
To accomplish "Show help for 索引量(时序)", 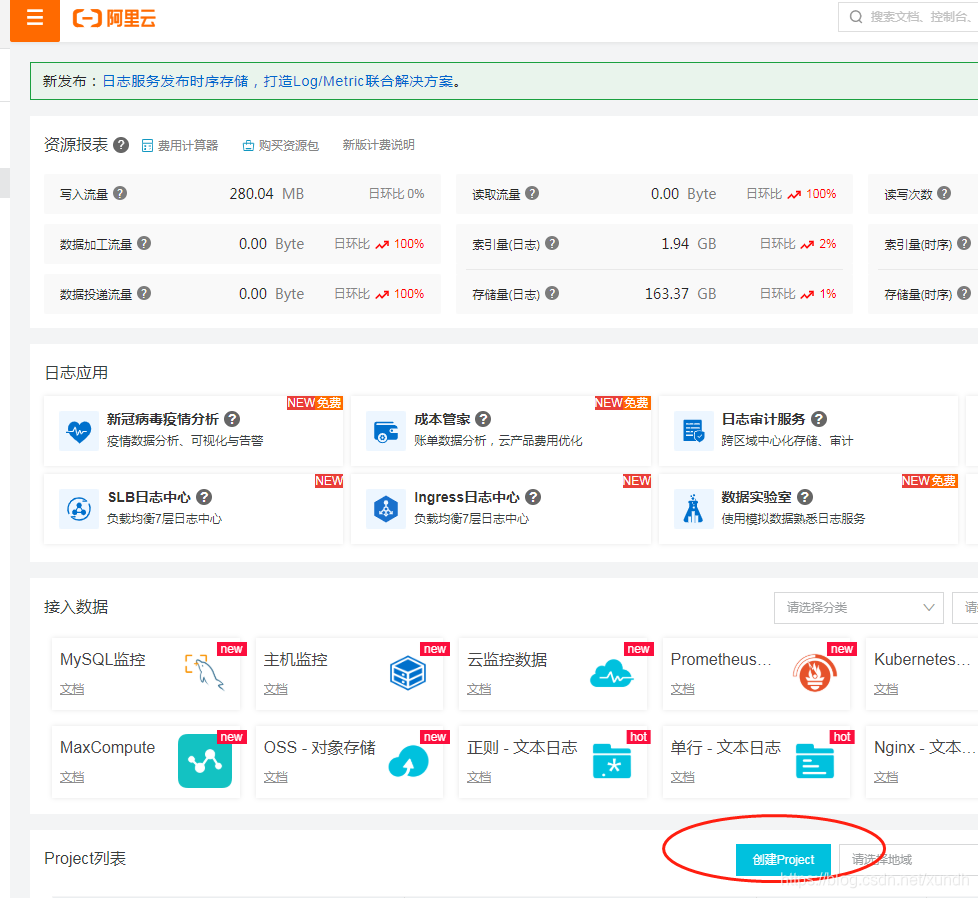I will click(x=964, y=243).
